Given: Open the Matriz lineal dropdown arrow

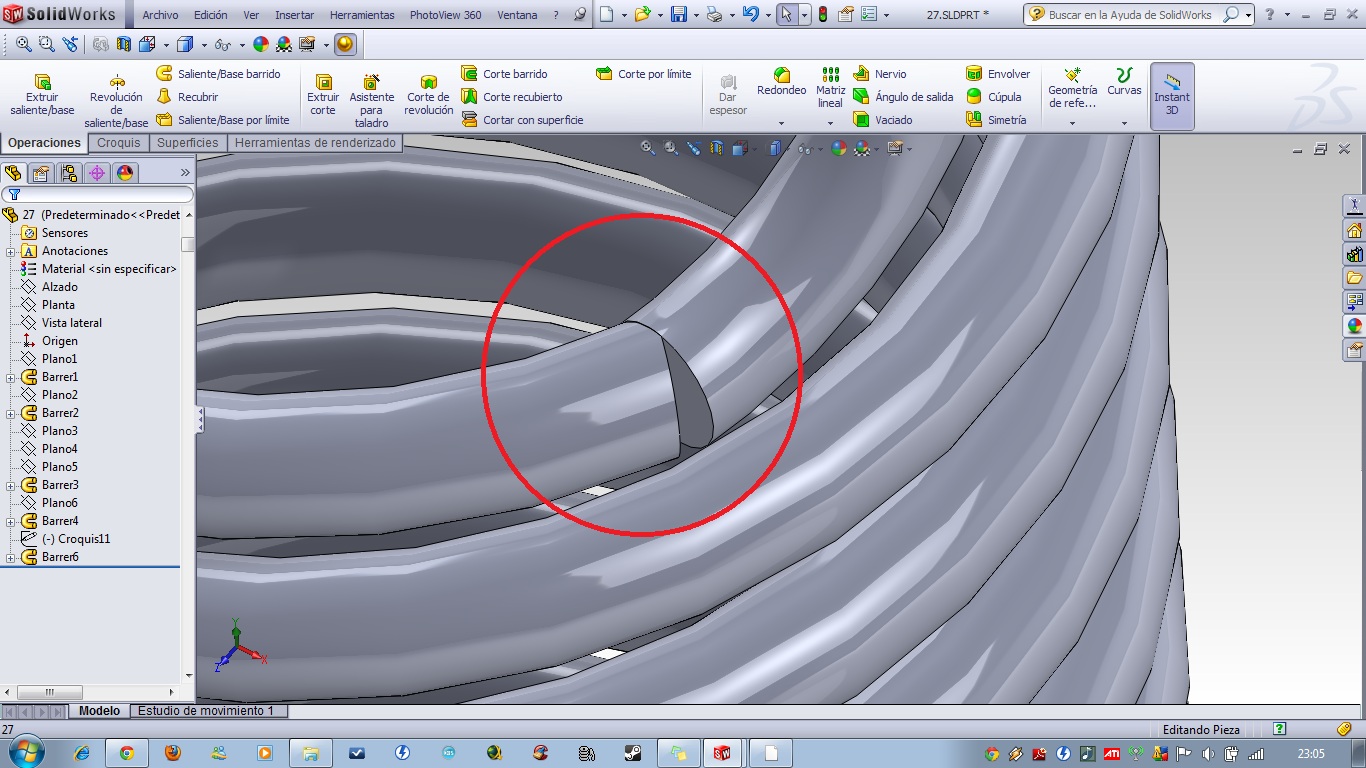Looking at the screenshot, I should click(830, 123).
